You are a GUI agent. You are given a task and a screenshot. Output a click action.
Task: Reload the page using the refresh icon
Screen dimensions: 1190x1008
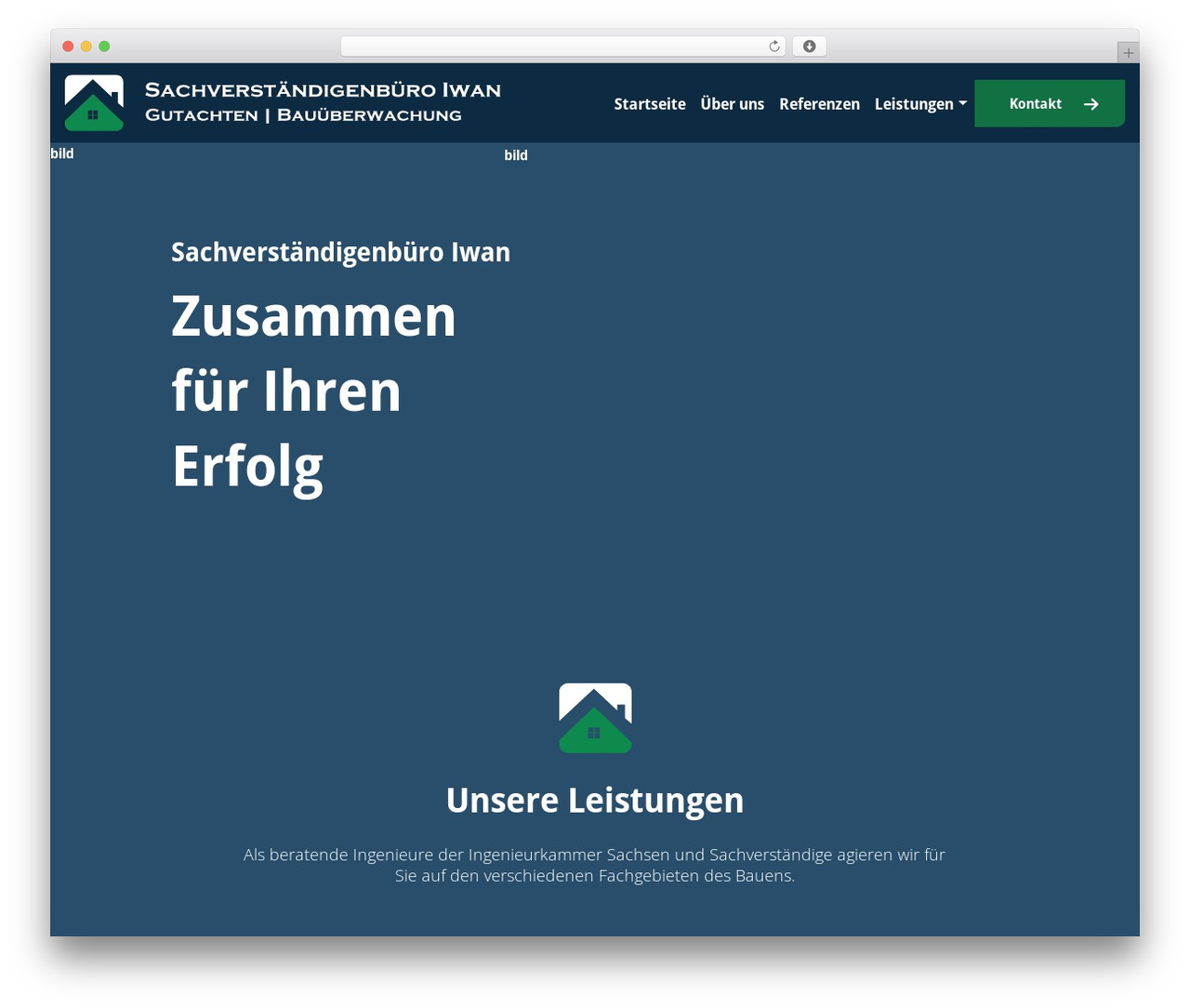point(774,46)
